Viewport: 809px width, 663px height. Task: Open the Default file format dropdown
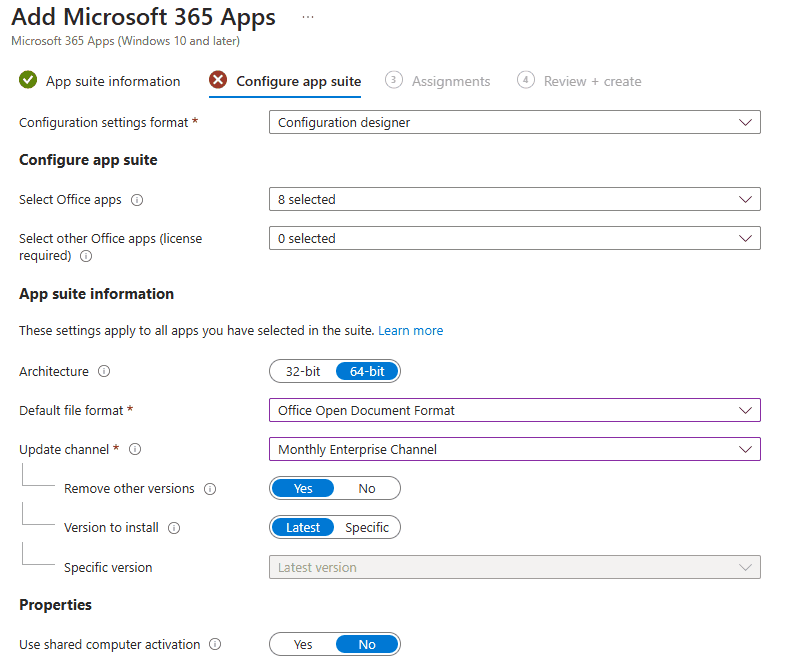(514, 410)
